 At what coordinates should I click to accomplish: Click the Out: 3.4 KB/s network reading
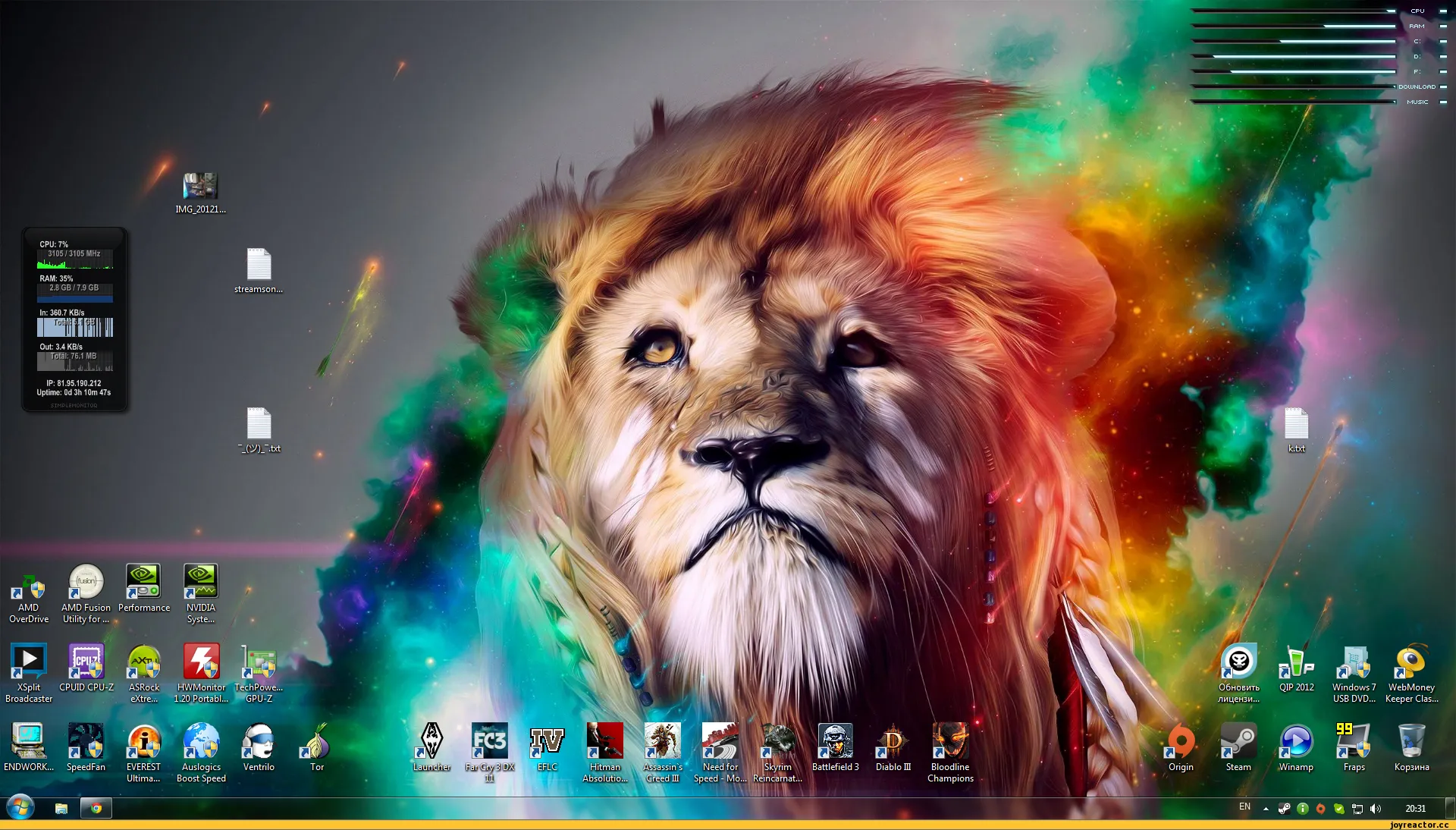coord(61,347)
